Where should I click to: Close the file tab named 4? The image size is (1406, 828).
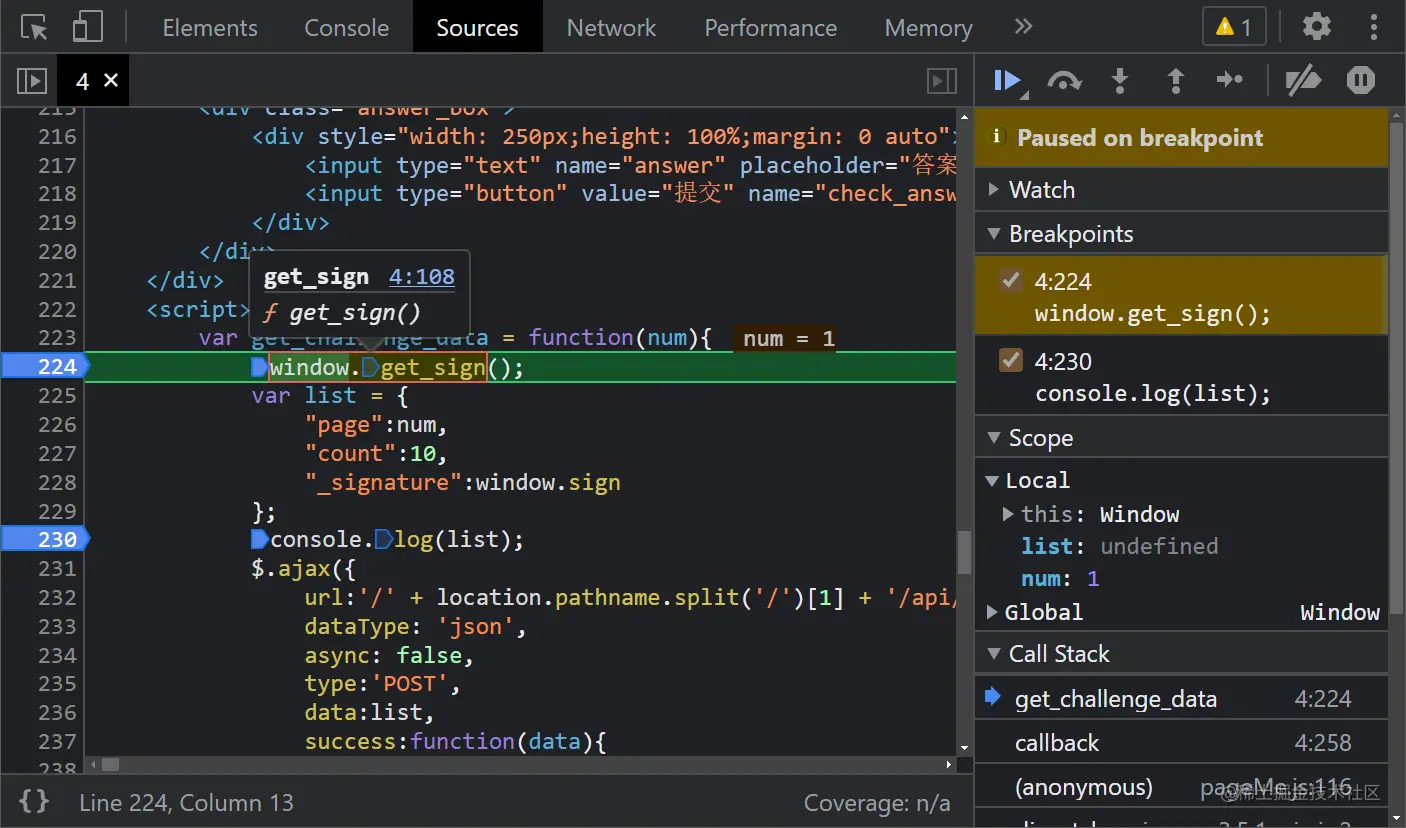[x=111, y=80]
